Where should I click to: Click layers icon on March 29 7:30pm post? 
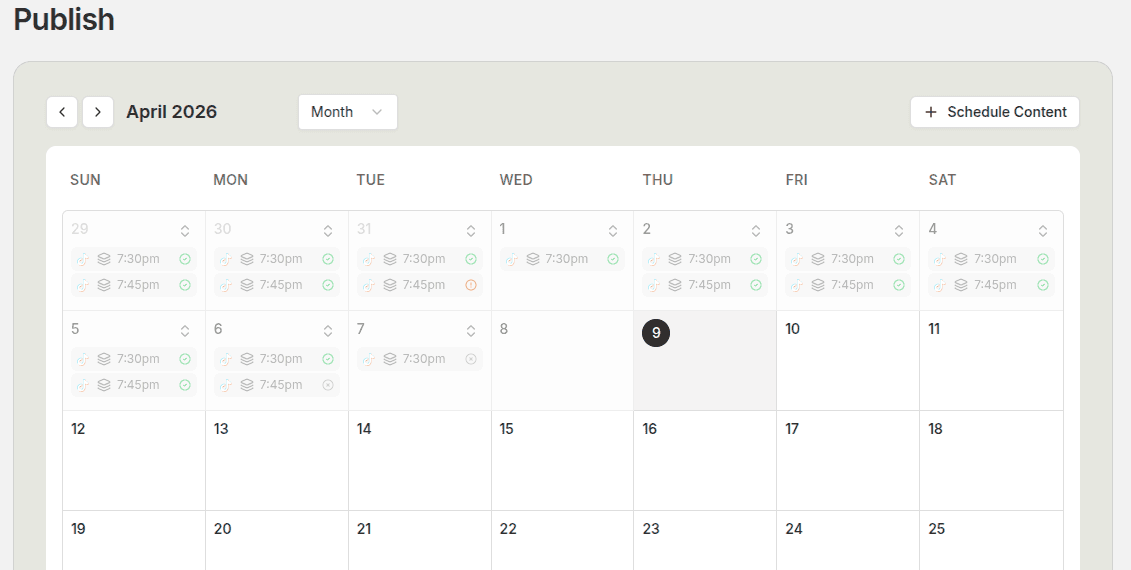pyautogui.click(x=104, y=259)
